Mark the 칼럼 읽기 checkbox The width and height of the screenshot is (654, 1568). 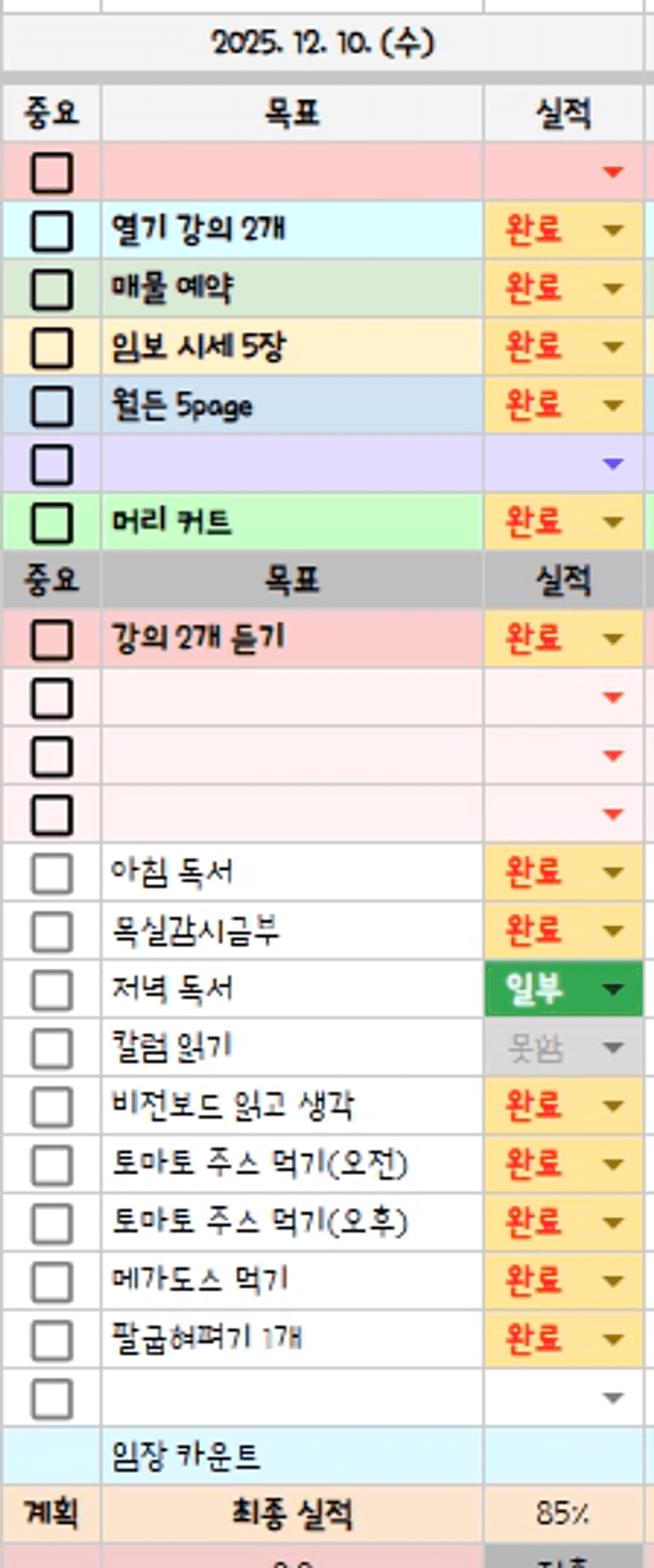coord(52,1048)
